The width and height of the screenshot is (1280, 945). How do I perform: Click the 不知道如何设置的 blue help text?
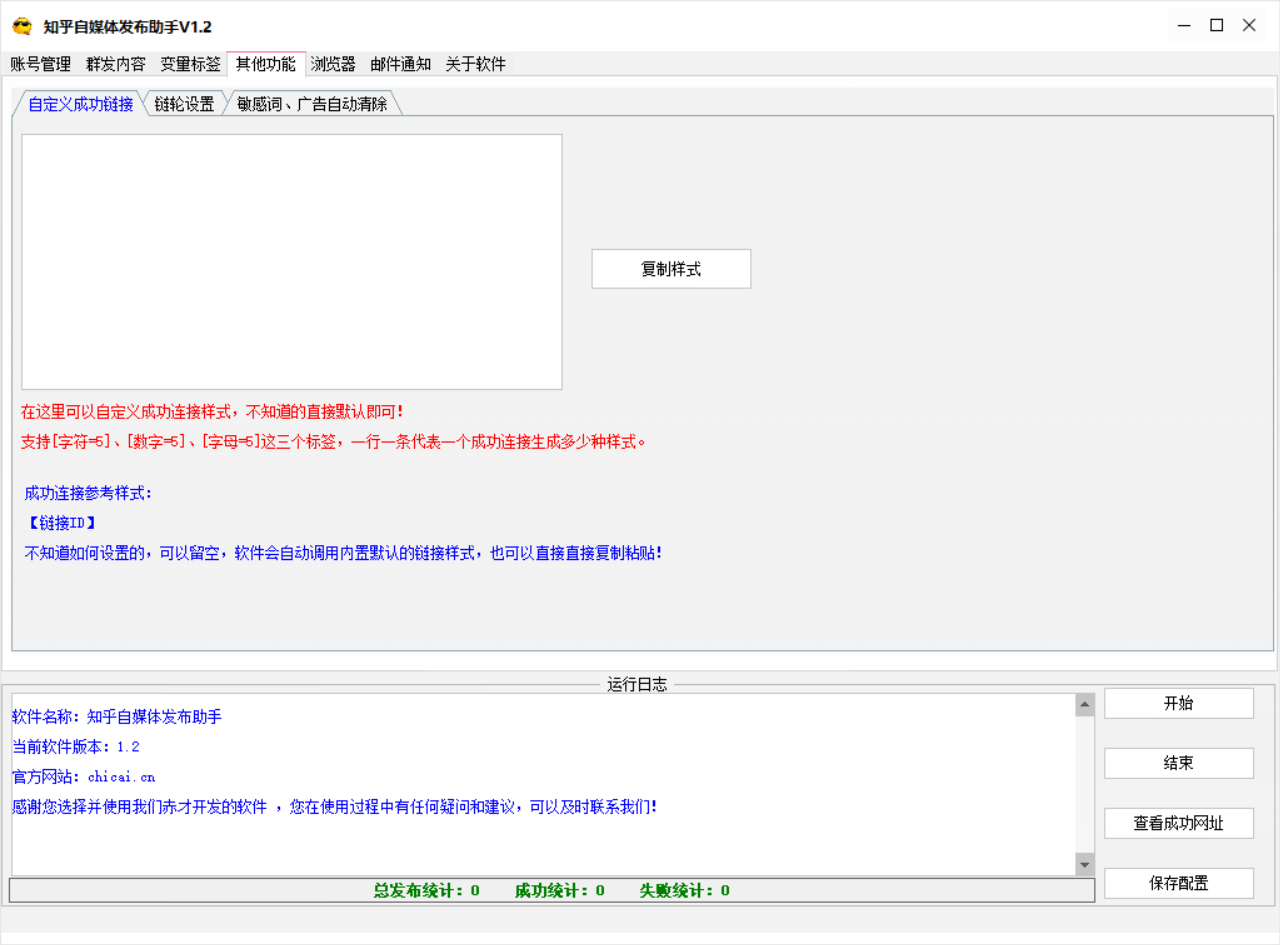(343, 553)
